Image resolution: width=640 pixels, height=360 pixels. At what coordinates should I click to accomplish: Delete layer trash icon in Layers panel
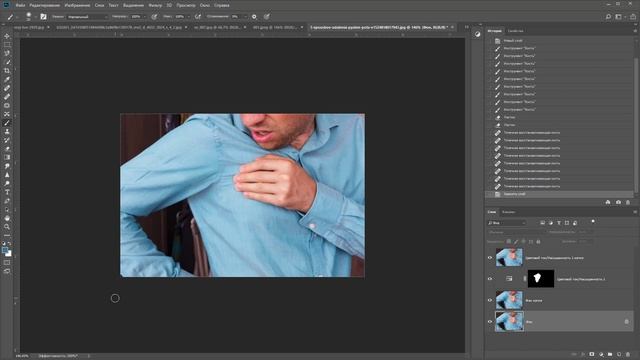(628, 354)
